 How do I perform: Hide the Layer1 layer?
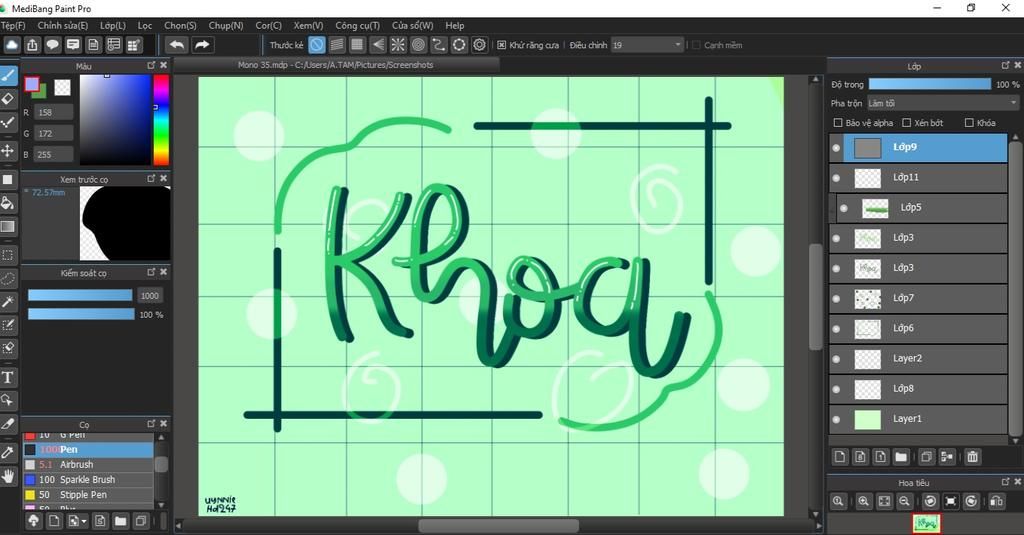(x=837, y=419)
